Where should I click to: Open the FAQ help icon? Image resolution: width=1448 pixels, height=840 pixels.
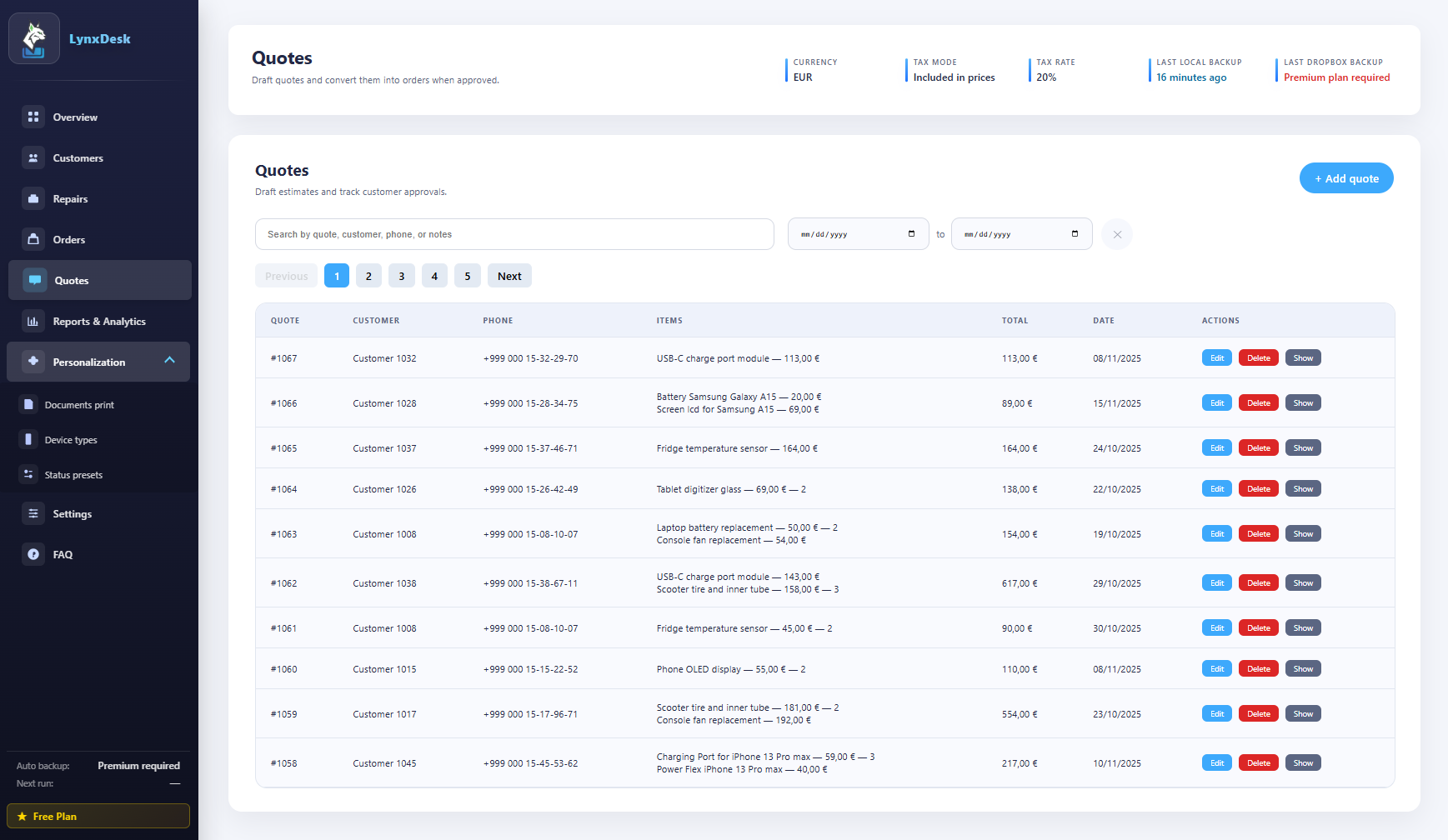tap(33, 554)
